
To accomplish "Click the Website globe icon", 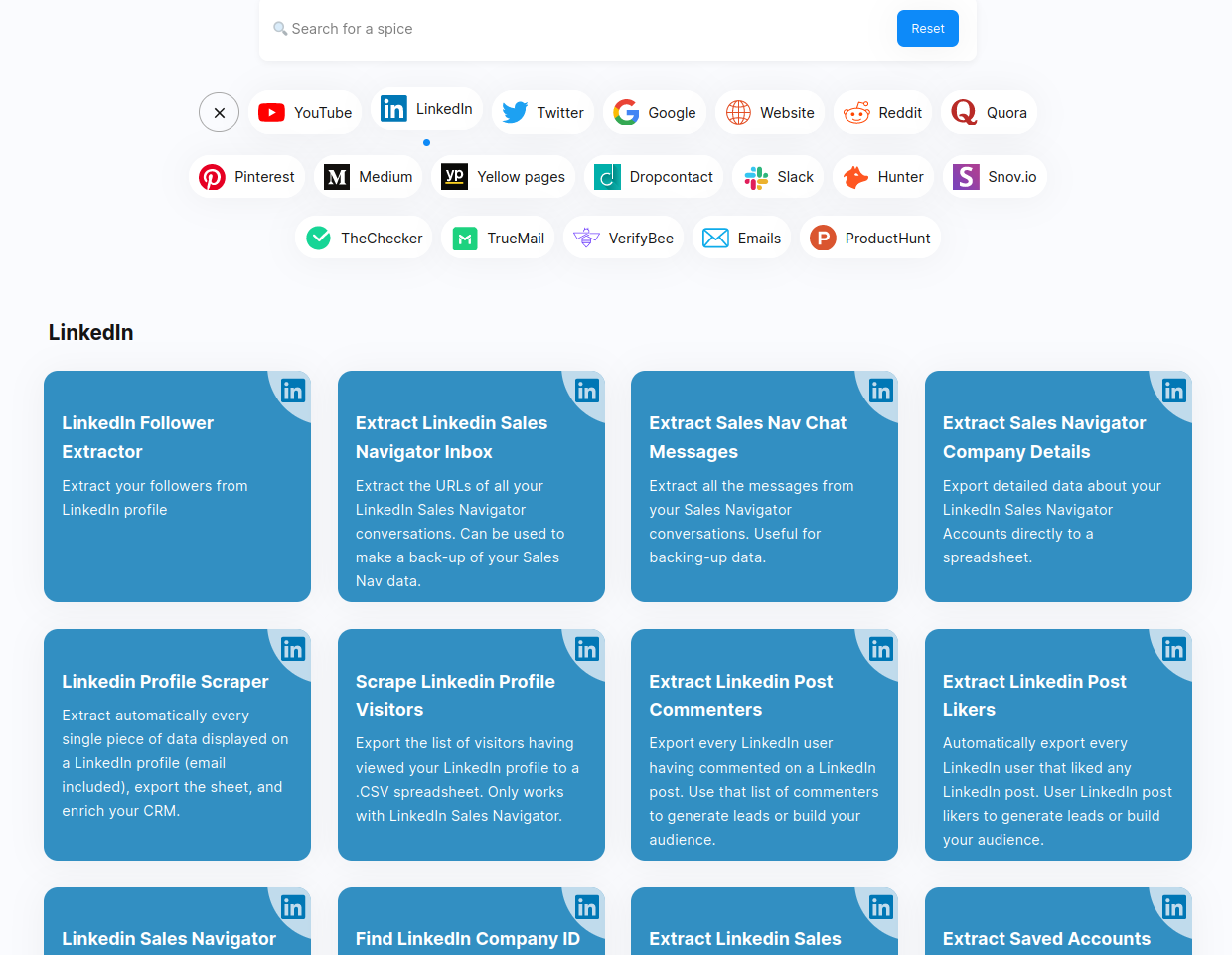I will click(738, 113).
